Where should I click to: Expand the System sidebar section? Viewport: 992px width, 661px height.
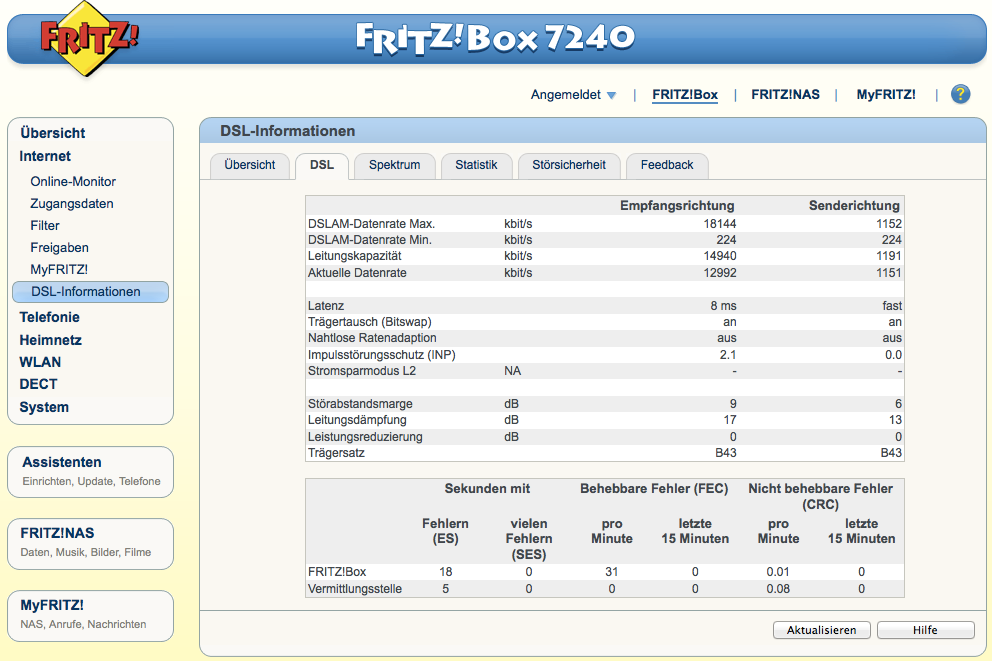point(44,407)
